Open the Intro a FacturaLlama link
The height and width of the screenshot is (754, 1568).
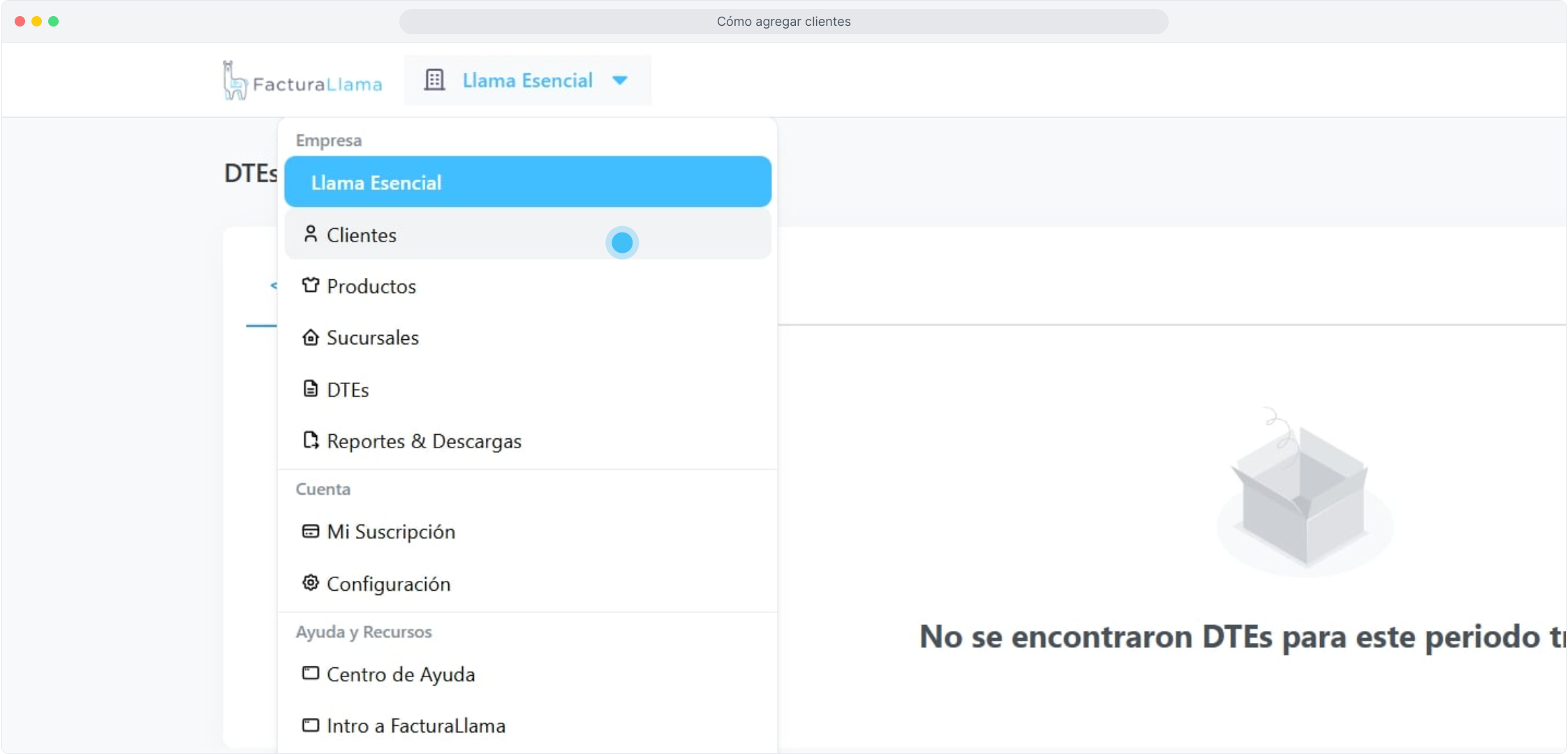[415, 726]
